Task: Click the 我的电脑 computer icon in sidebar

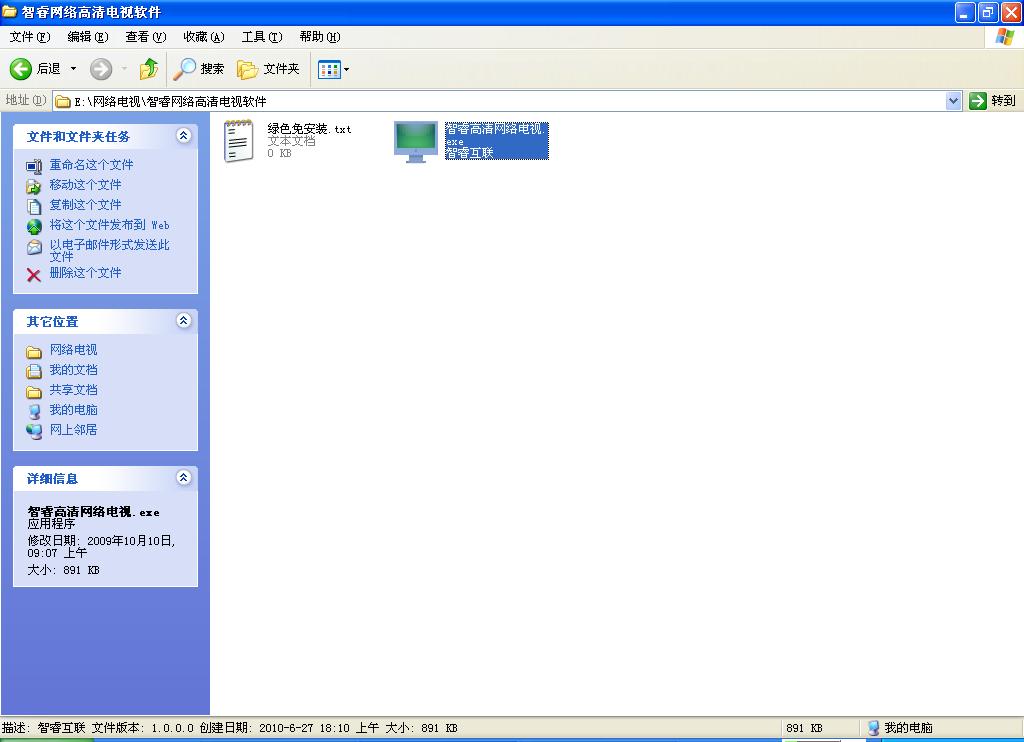Action: (34, 411)
